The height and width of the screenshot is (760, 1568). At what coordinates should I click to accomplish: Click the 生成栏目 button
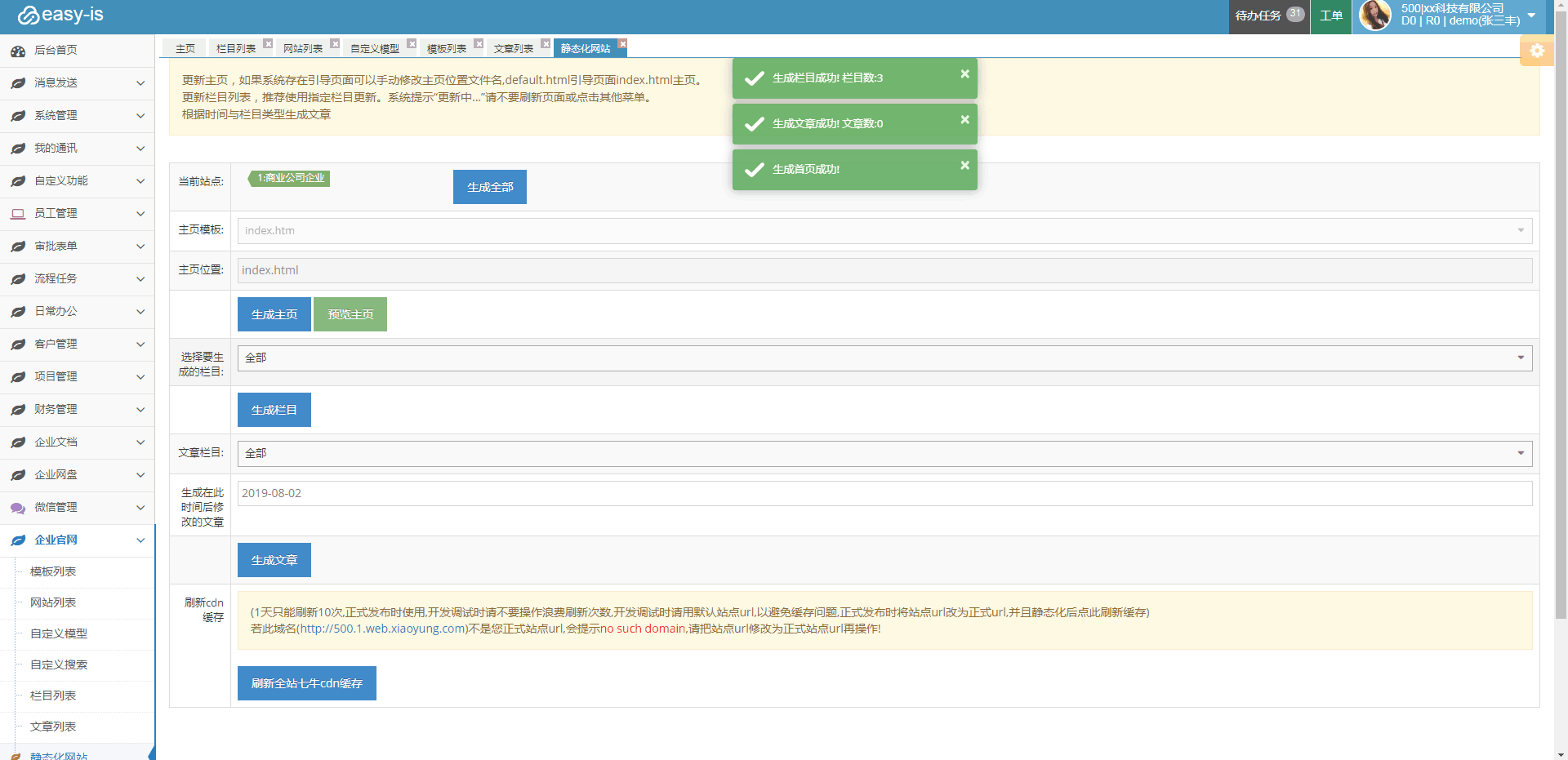click(x=274, y=410)
